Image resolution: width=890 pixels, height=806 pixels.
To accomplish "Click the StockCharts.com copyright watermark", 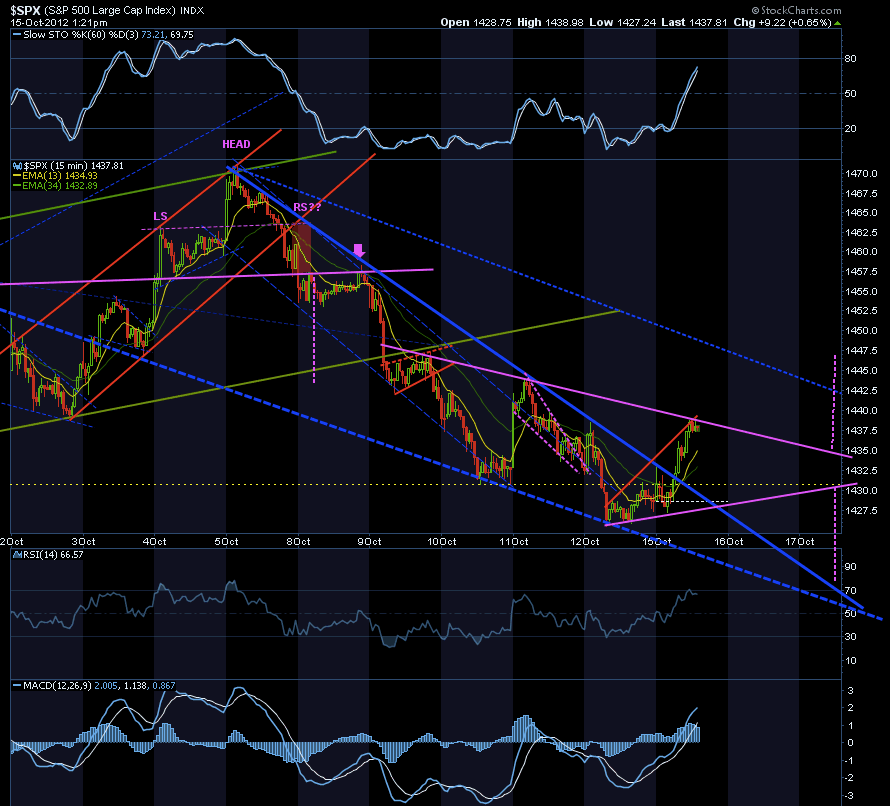I will click(796, 10).
